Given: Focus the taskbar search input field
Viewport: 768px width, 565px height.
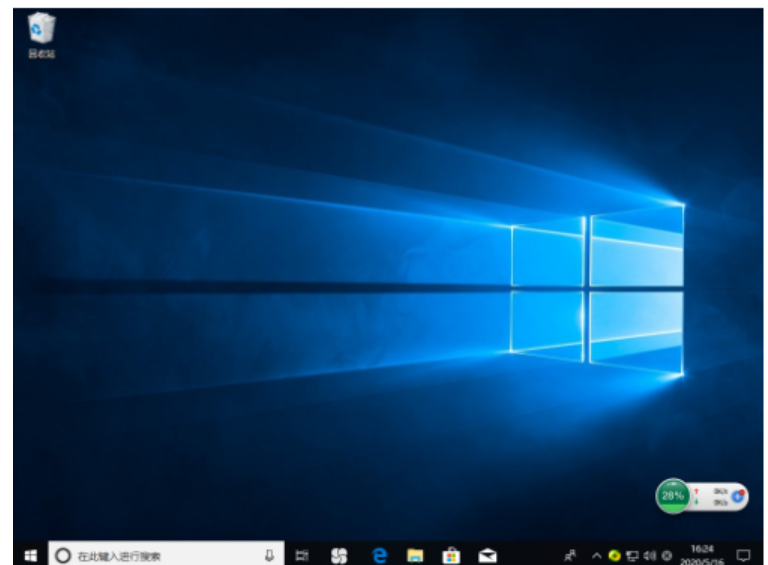Looking at the screenshot, I should [166, 555].
